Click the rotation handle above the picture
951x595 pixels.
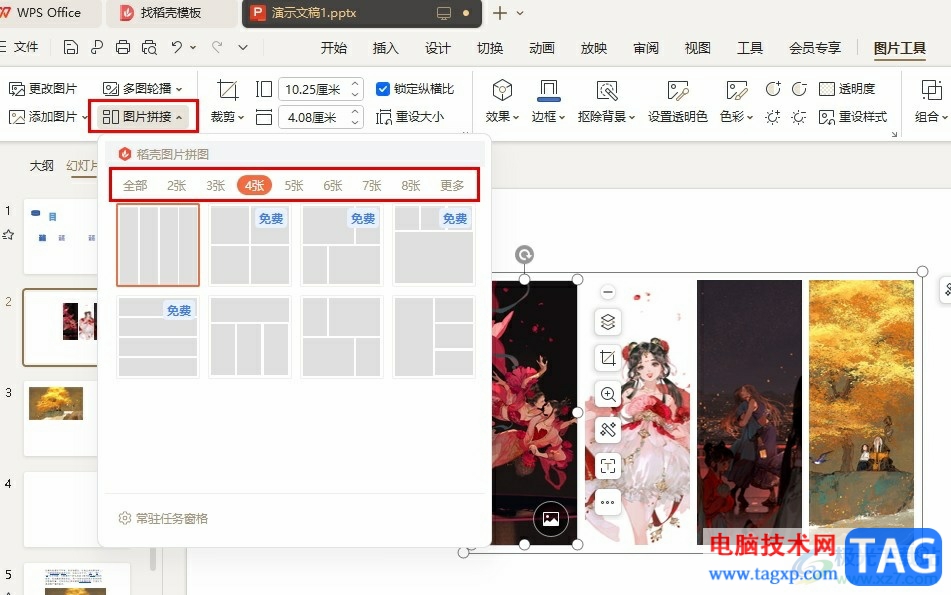tap(525, 254)
